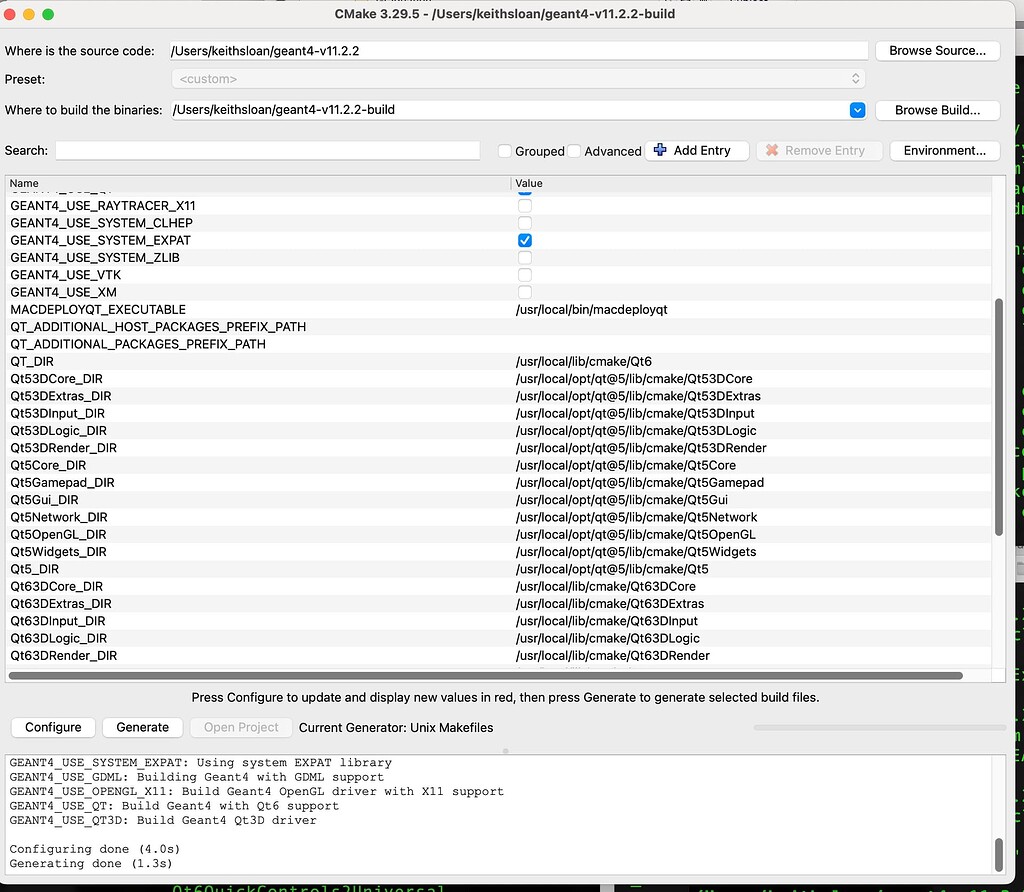Click the Browse Source button
The width and height of the screenshot is (1024, 892).
937,50
